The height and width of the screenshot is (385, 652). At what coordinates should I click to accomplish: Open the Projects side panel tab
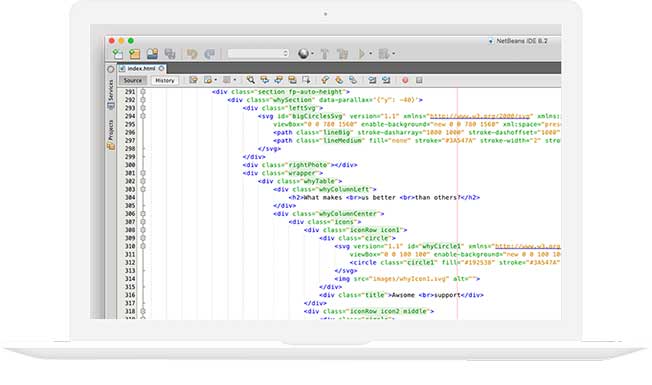tap(111, 135)
